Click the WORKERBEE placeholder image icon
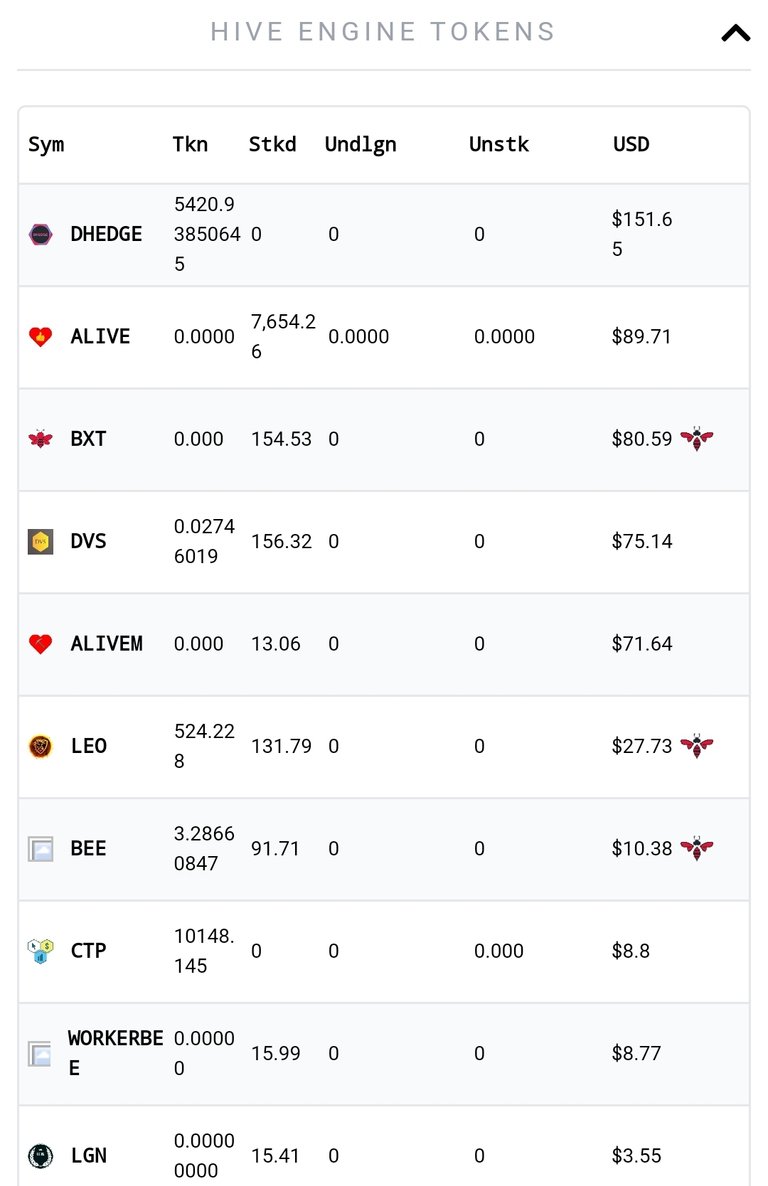The image size is (768, 1186). pyautogui.click(x=39, y=1054)
